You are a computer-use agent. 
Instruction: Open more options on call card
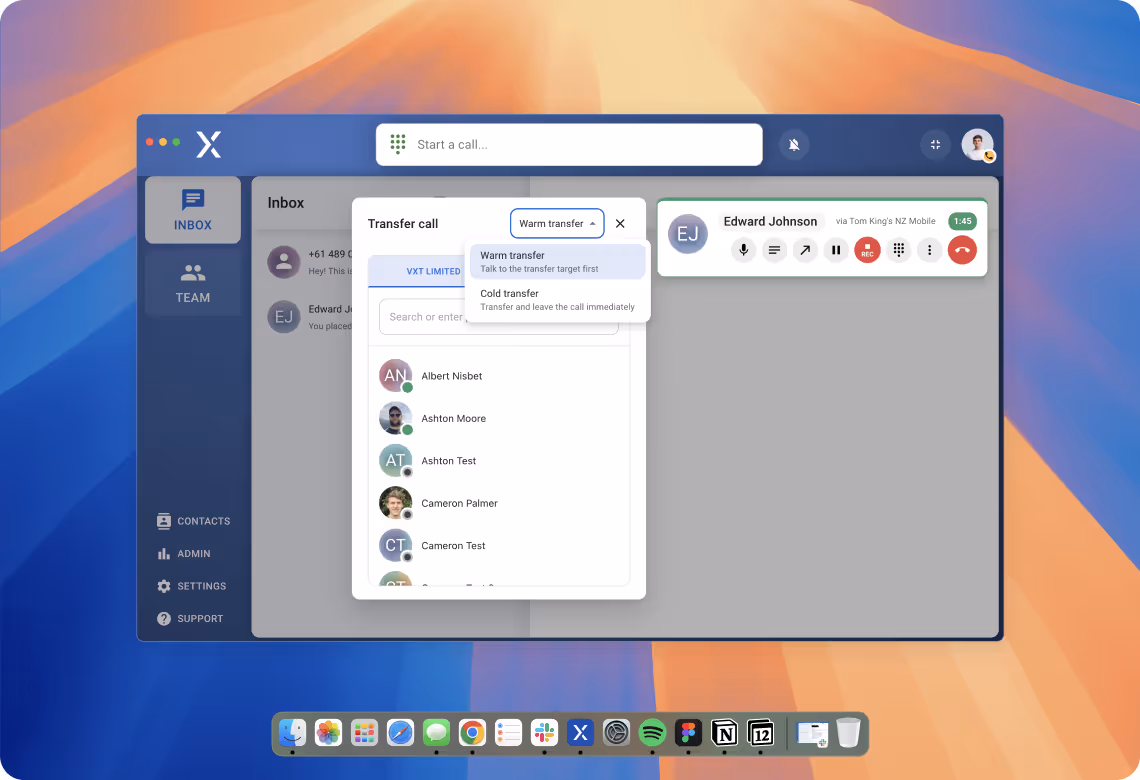pyautogui.click(x=929, y=250)
